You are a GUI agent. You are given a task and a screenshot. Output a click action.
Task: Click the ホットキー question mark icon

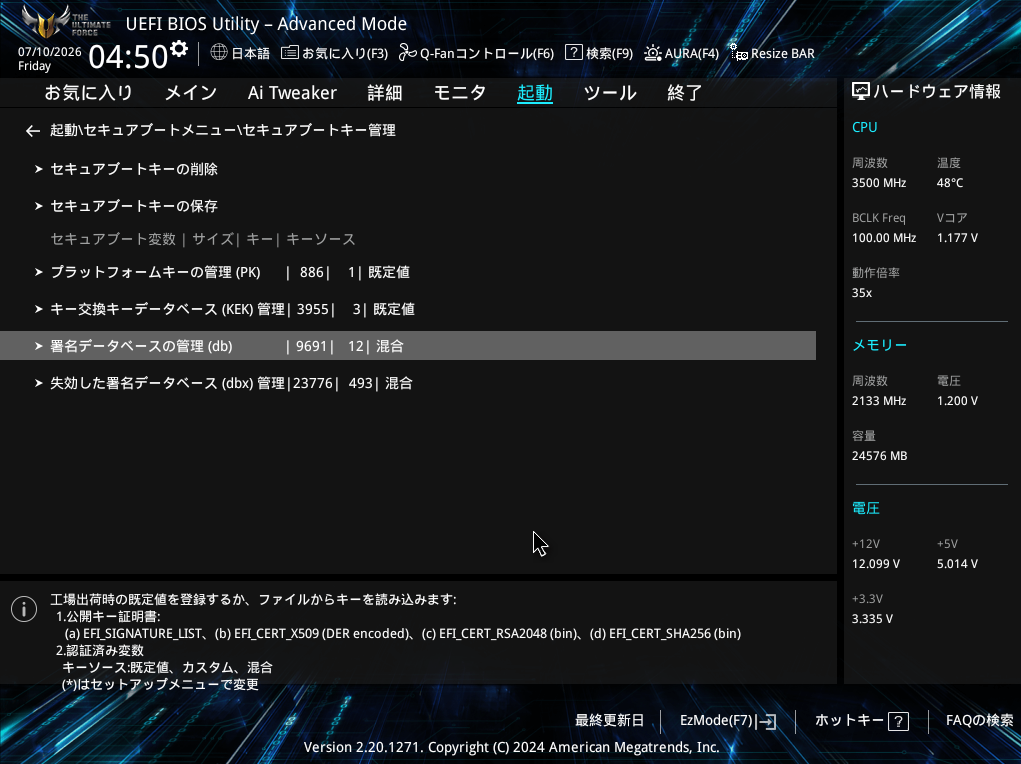coord(899,721)
